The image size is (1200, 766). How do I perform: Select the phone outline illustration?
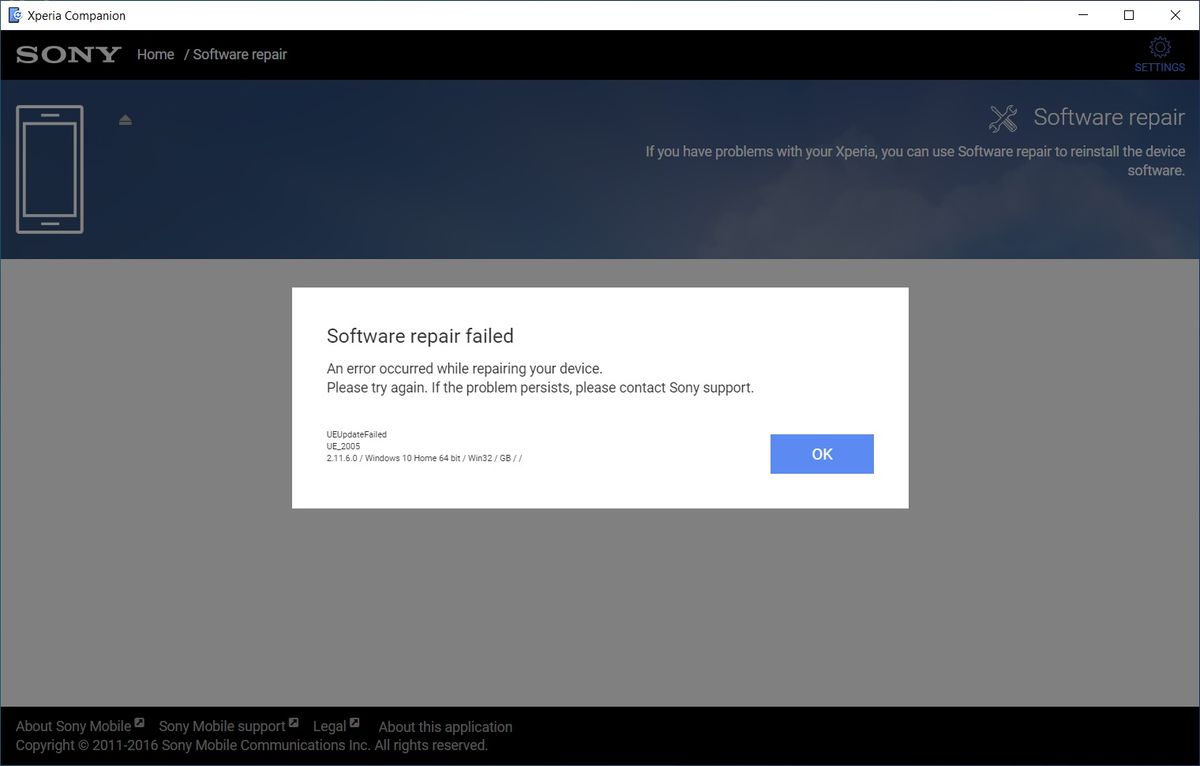49,168
